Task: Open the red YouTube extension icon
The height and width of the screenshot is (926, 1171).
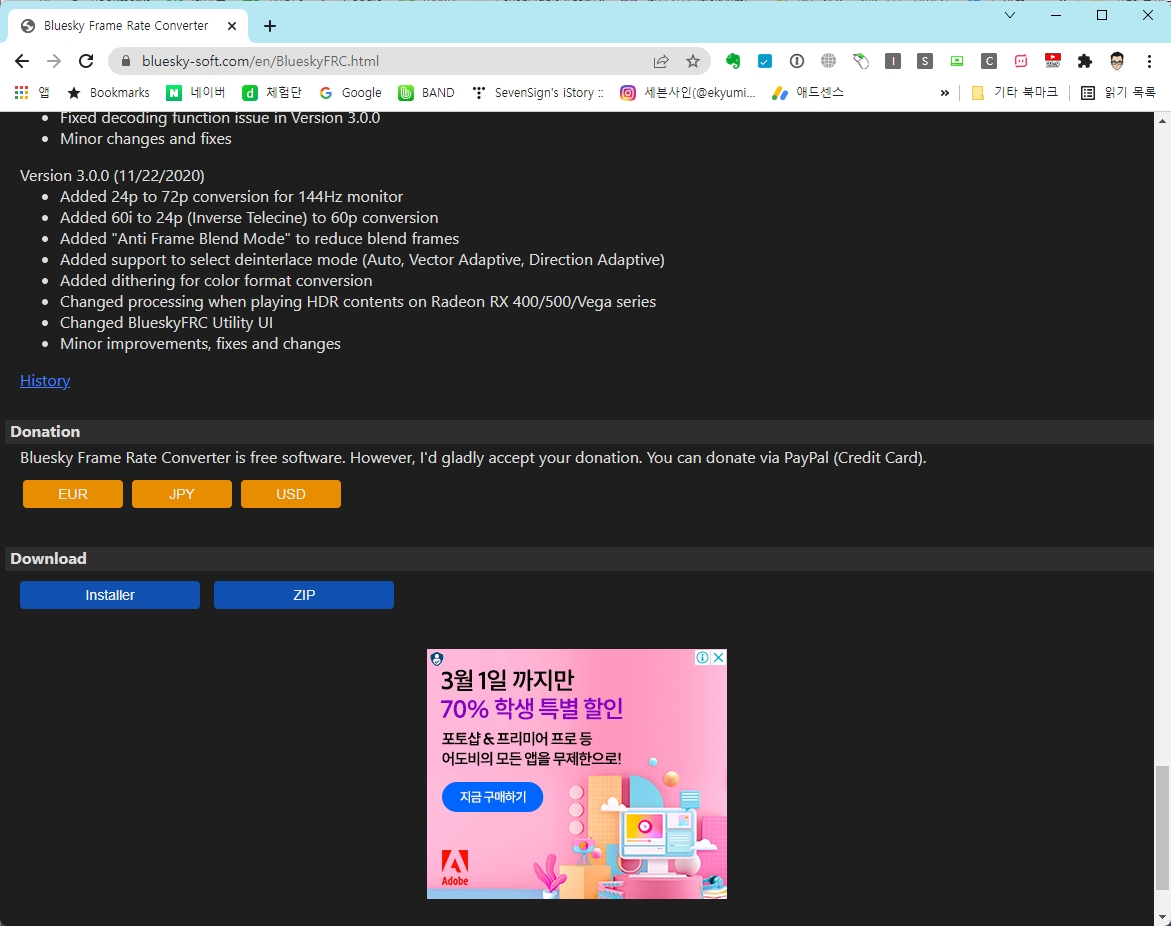Action: (x=1053, y=61)
